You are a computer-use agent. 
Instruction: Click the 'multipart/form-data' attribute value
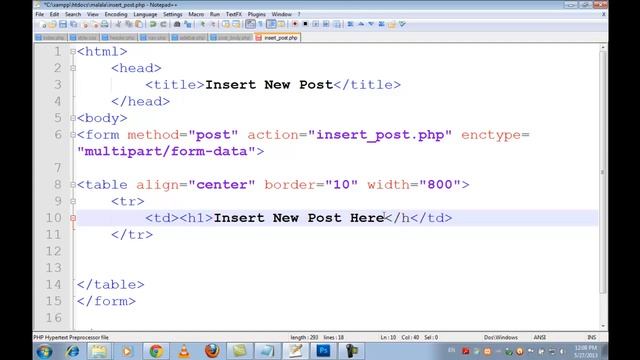pos(167,151)
